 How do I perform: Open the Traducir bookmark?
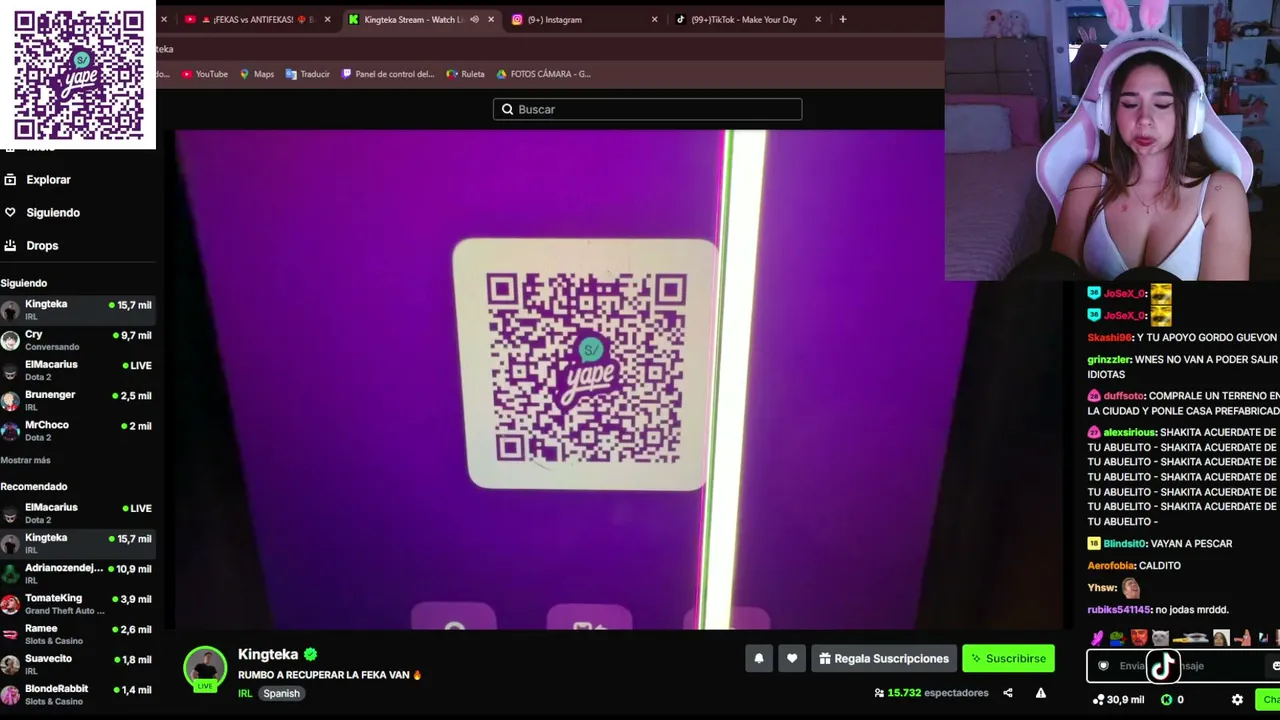pyautogui.click(x=308, y=74)
